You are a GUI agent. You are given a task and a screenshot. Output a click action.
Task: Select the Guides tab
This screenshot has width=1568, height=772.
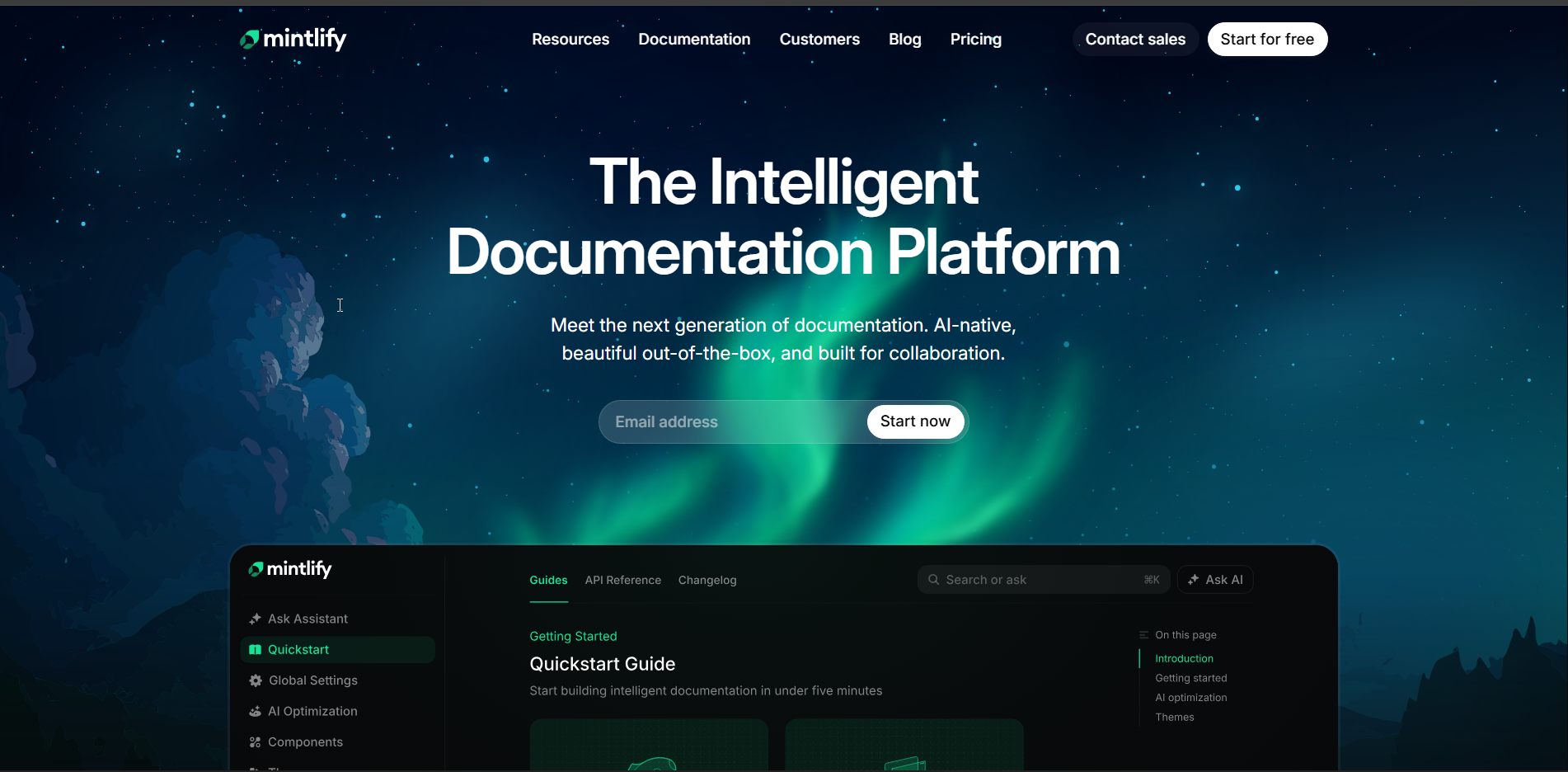[x=547, y=580]
